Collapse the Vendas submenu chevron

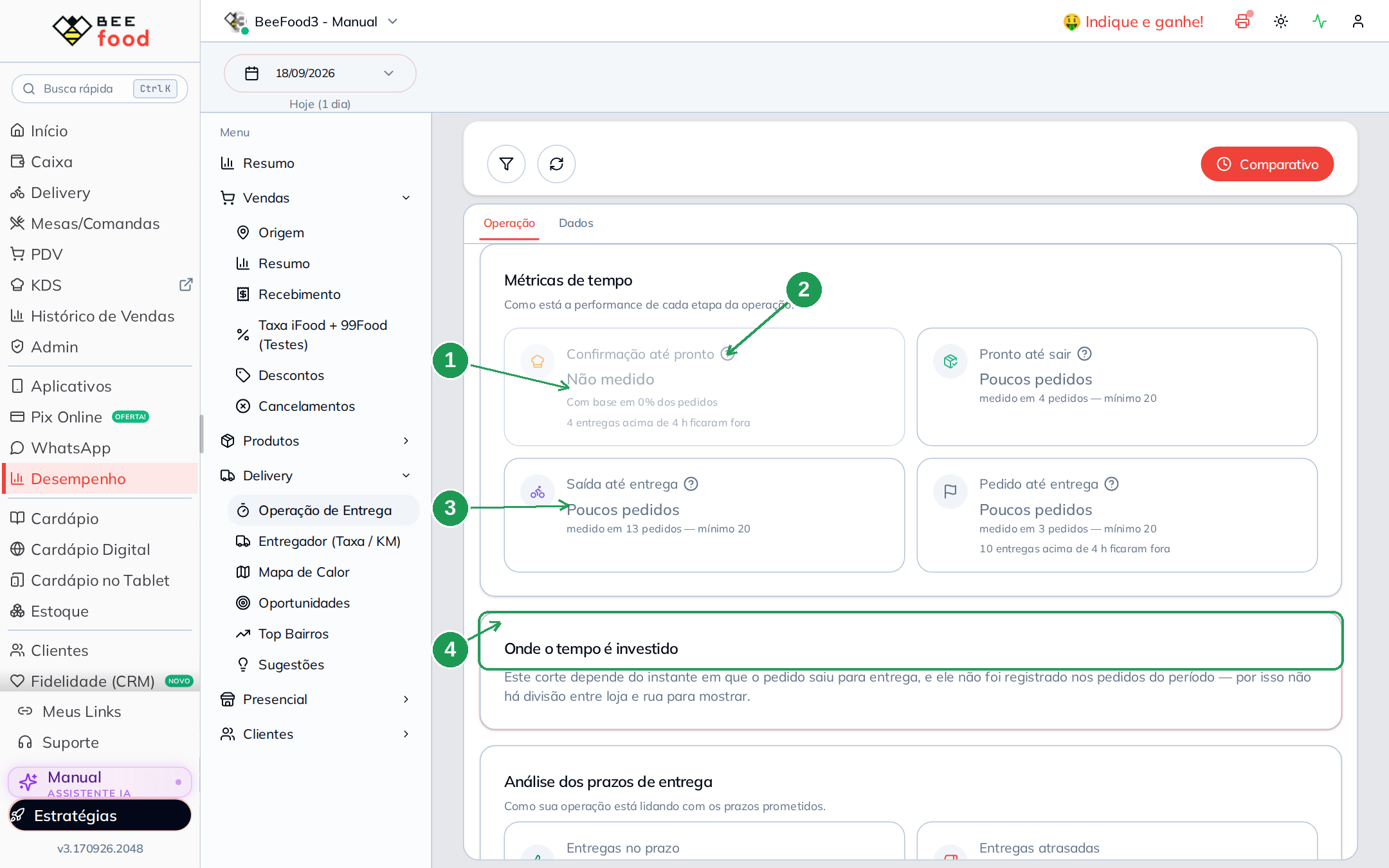click(x=406, y=197)
